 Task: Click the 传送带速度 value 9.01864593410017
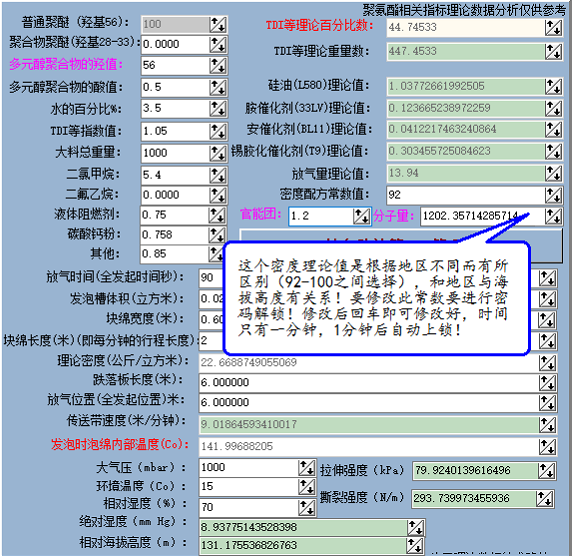pos(249,425)
